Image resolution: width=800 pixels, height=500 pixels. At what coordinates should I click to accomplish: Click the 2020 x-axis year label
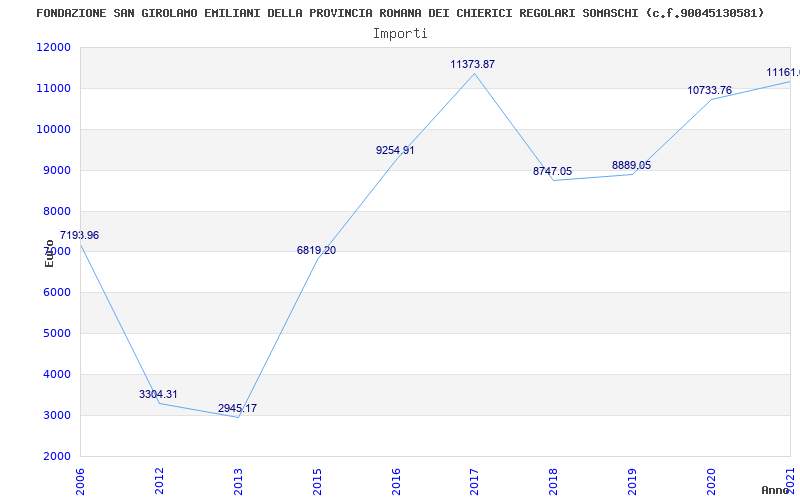[712, 481]
